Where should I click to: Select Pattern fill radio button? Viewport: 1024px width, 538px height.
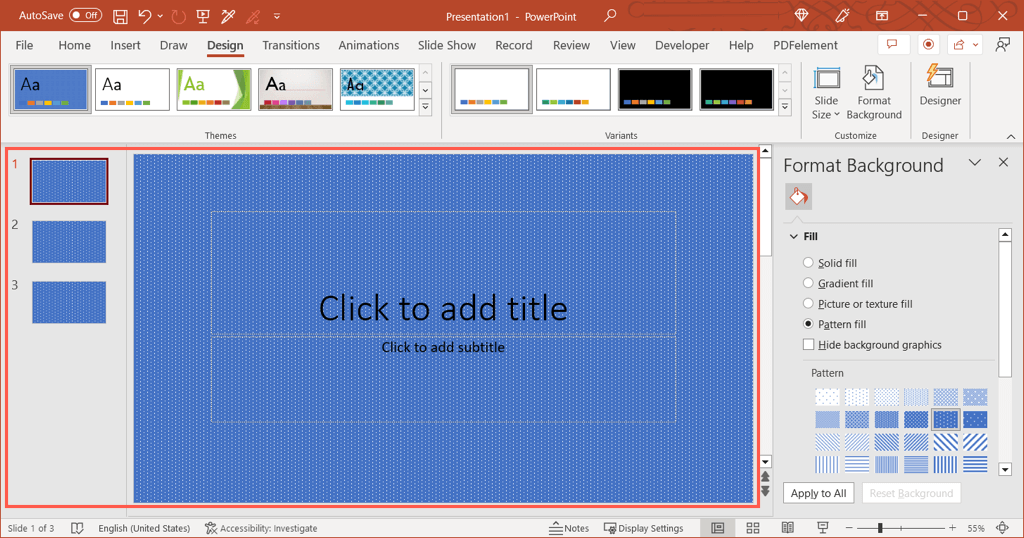[x=808, y=324]
